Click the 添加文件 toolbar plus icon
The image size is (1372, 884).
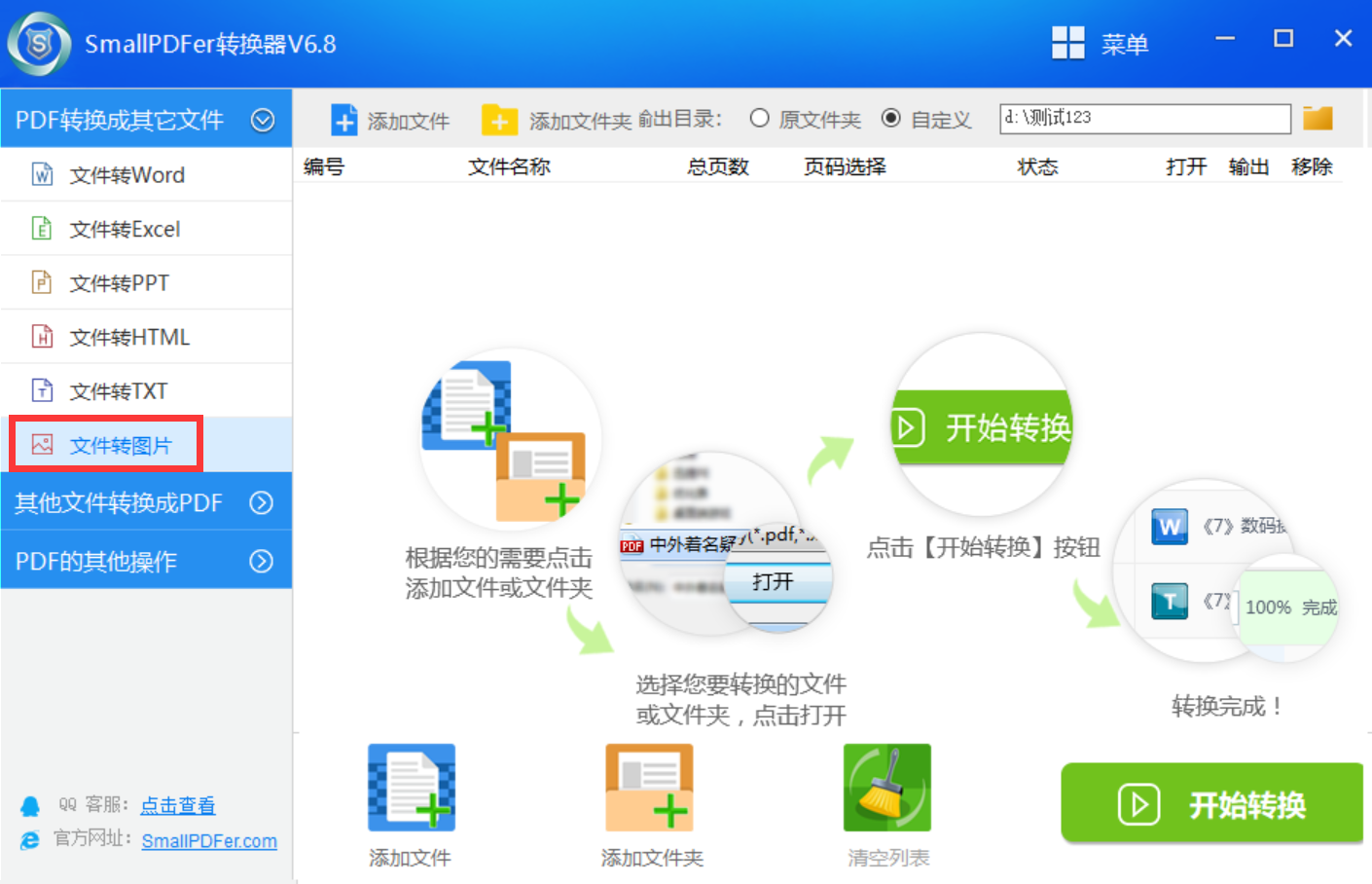pyautogui.click(x=344, y=120)
